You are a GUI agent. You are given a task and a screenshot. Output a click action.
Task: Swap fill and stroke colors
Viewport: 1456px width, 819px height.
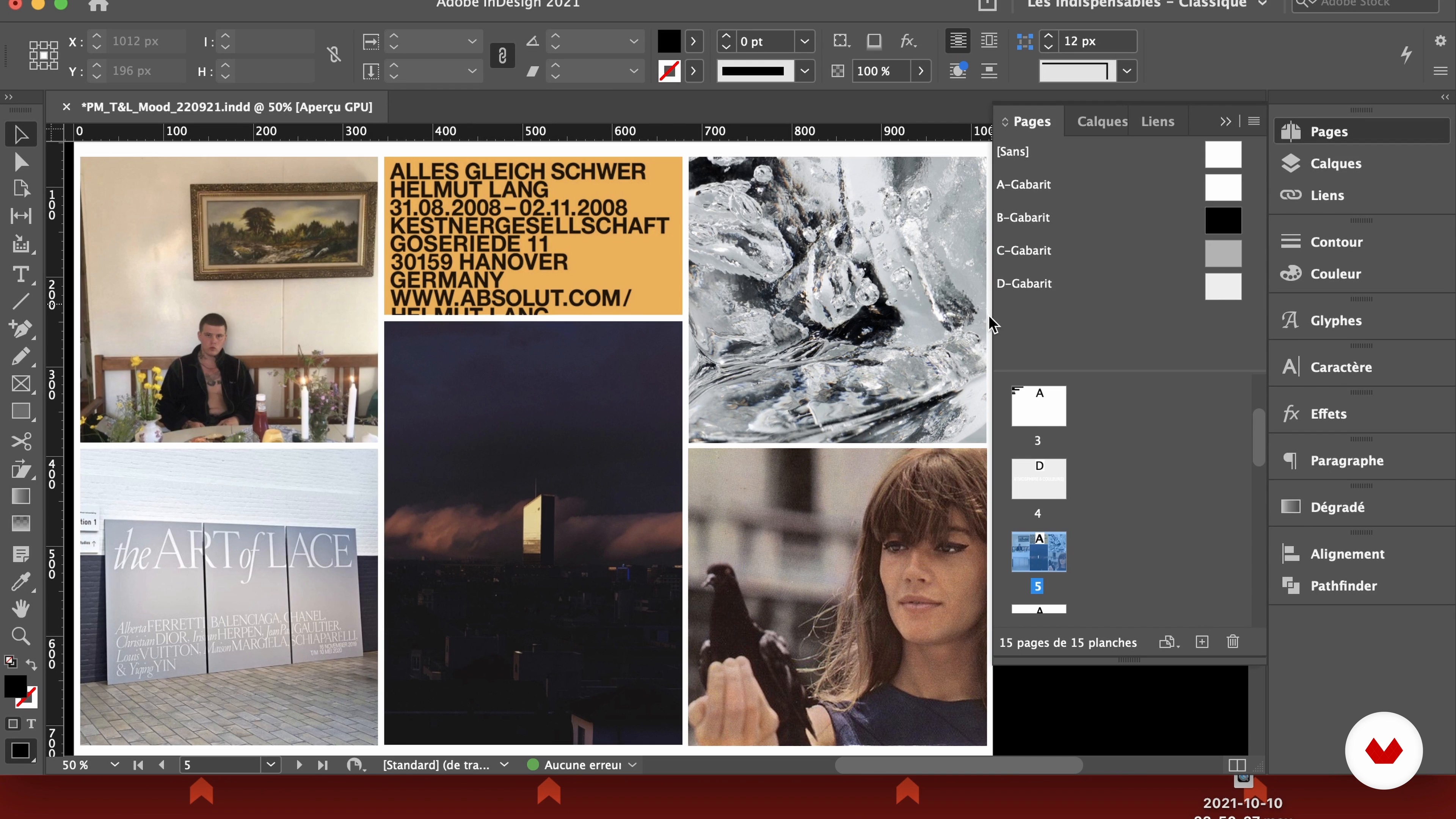tap(31, 665)
